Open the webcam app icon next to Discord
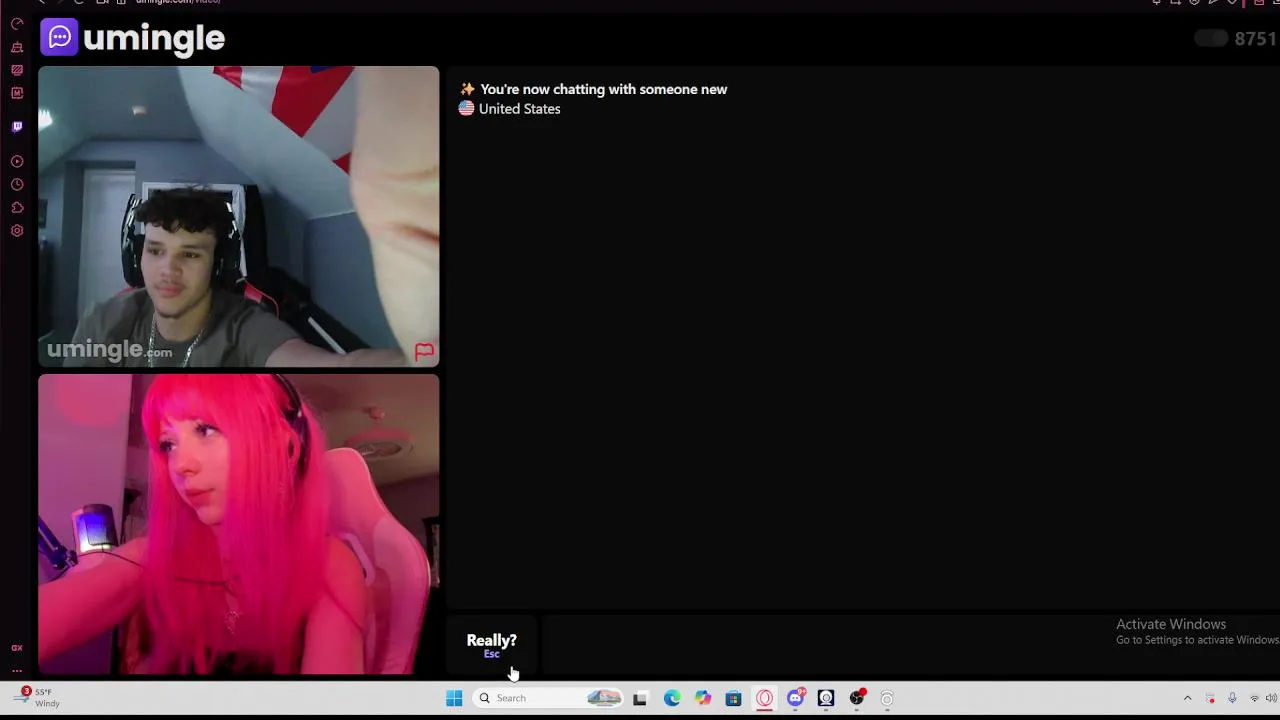 coord(826,698)
